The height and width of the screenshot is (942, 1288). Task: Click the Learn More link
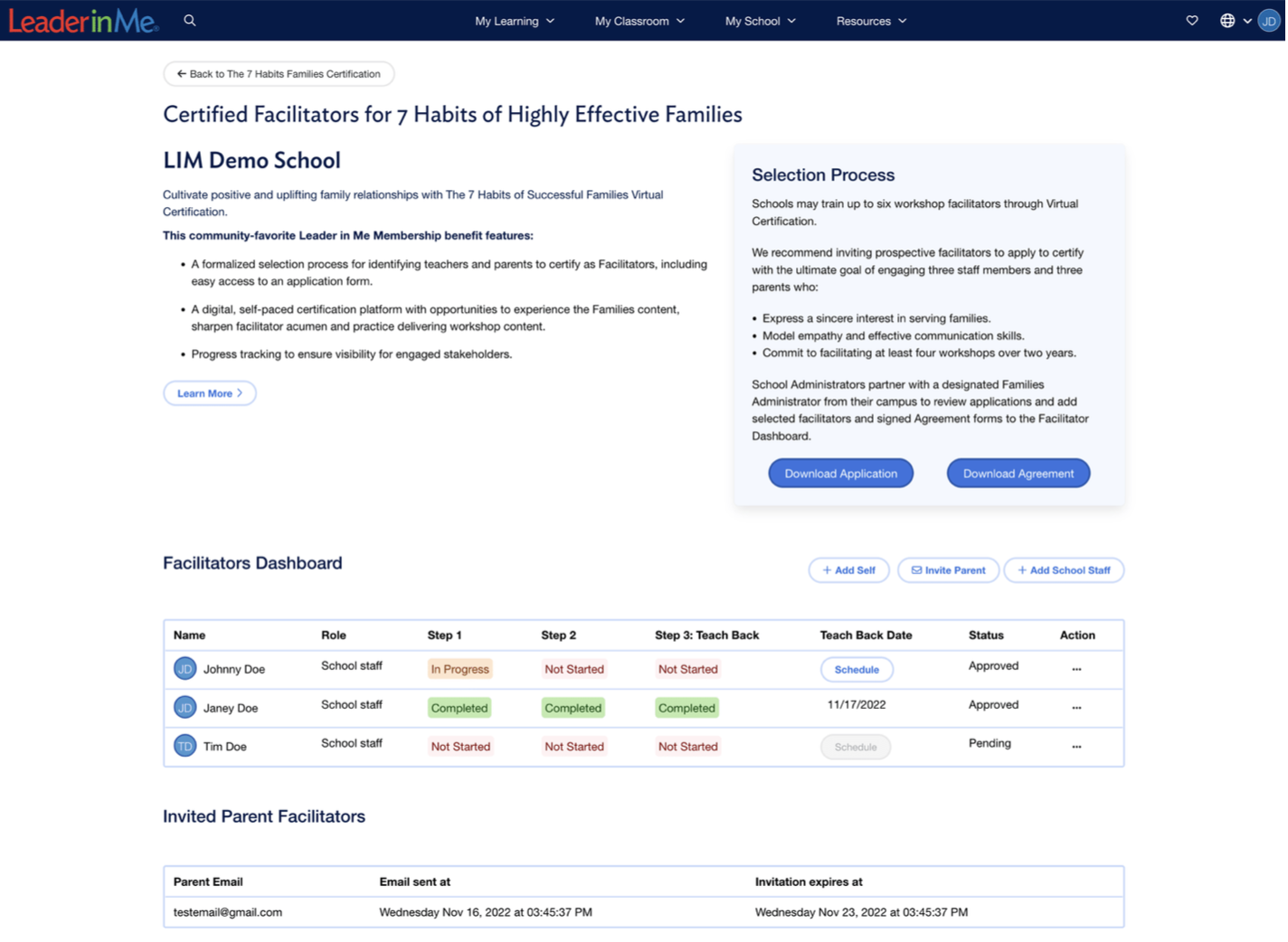click(x=210, y=393)
